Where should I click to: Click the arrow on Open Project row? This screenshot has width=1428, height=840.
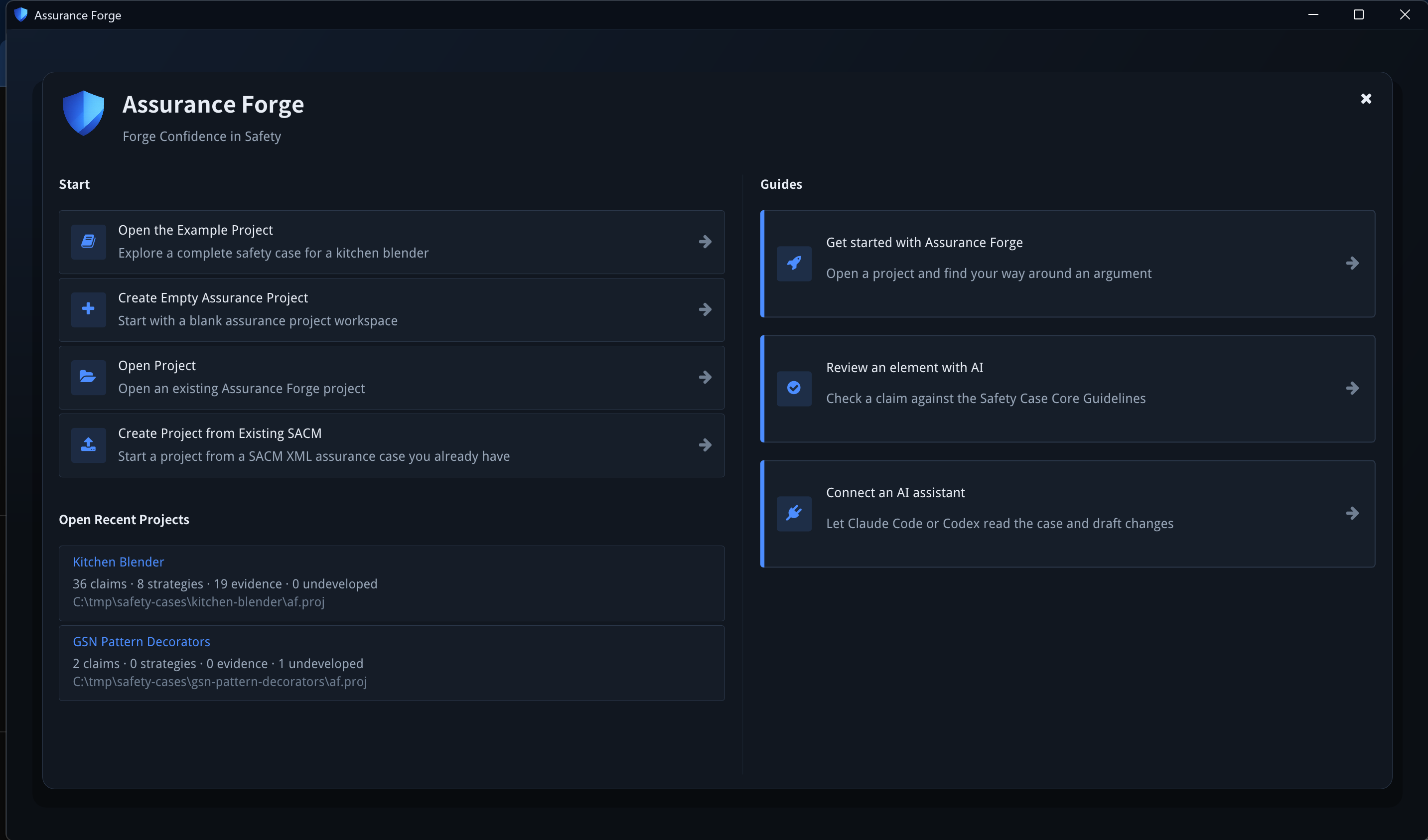(x=705, y=378)
